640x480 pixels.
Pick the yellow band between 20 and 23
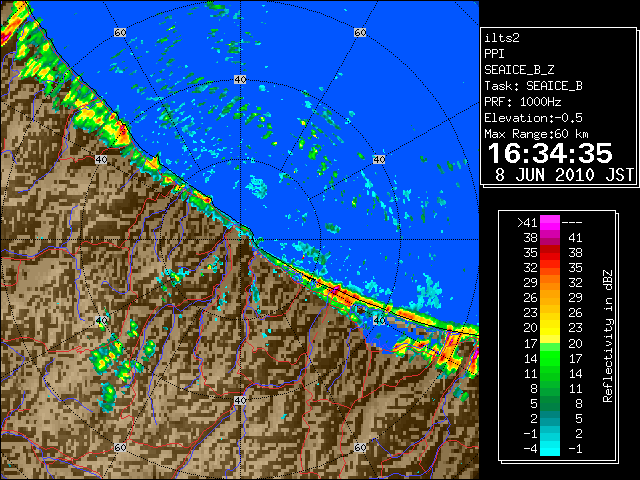click(x=550, y=328)
